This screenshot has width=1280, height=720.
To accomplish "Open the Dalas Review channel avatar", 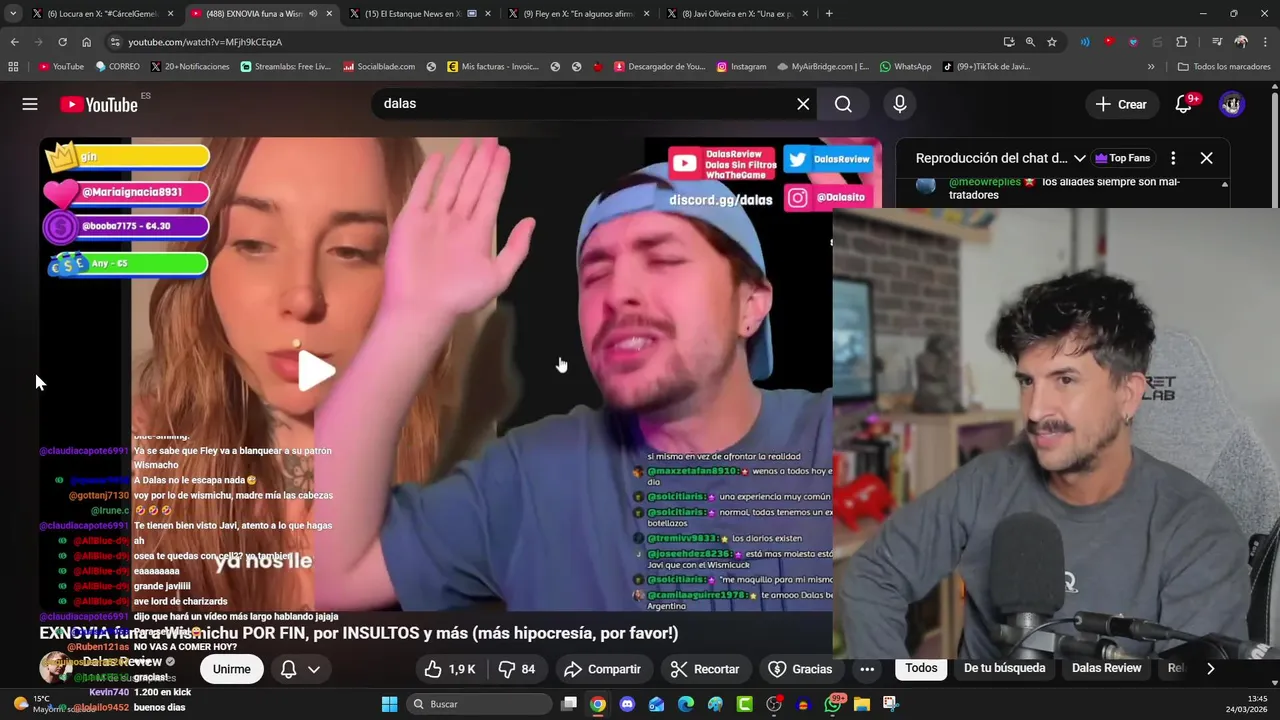I will click(x=55, y=668).
